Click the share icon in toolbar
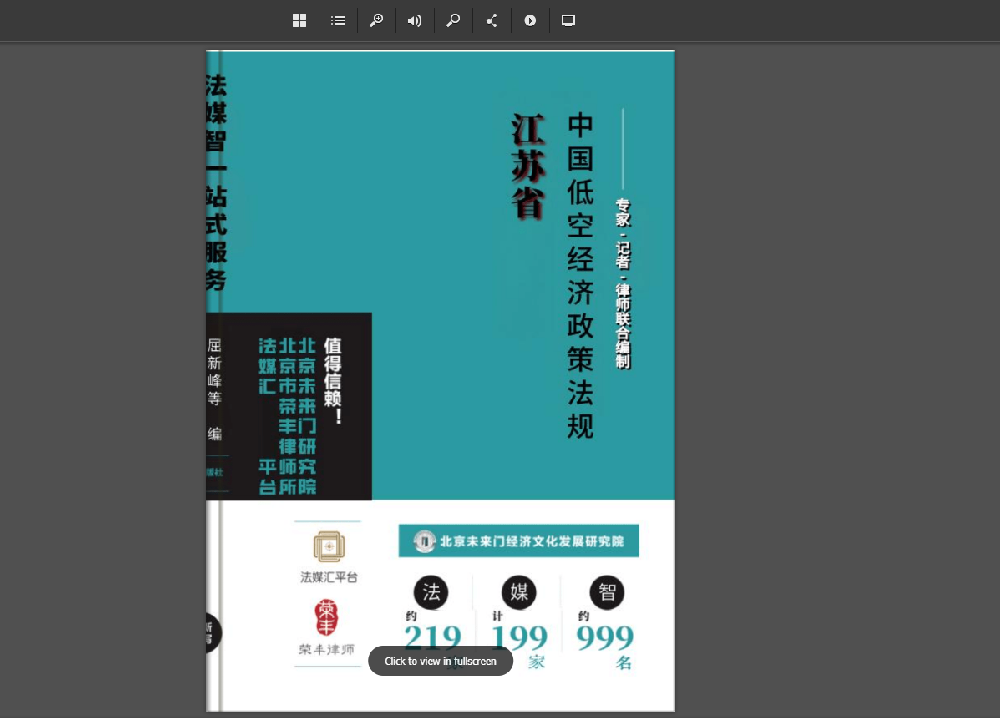This screenshot has height=718, width=1000. pos(492,21)
